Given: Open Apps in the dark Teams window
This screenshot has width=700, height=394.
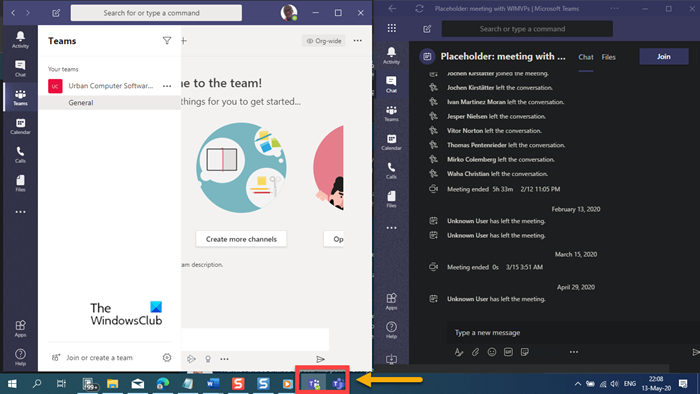Looking at the screenshot, I should [391, 301].
